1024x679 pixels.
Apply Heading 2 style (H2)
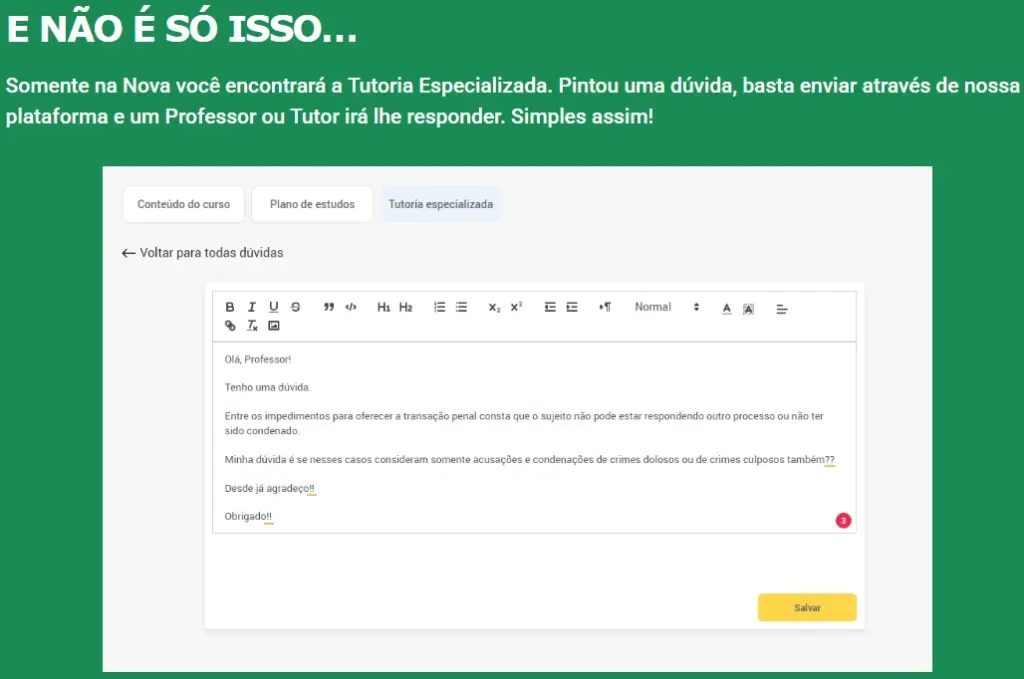(x=406, y=307)
